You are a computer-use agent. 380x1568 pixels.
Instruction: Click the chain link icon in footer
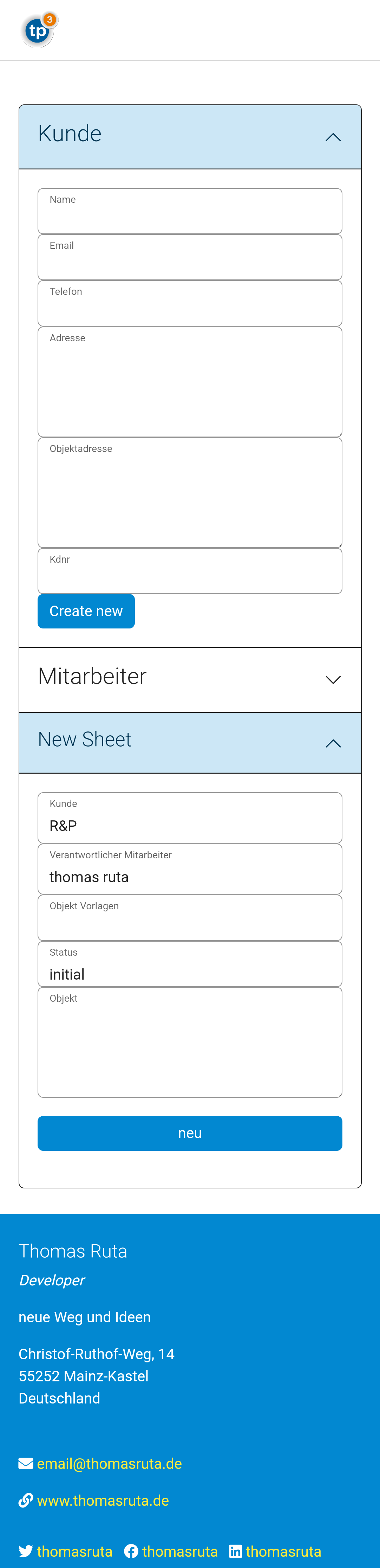pyautogui.click(x=26, y=1501)
